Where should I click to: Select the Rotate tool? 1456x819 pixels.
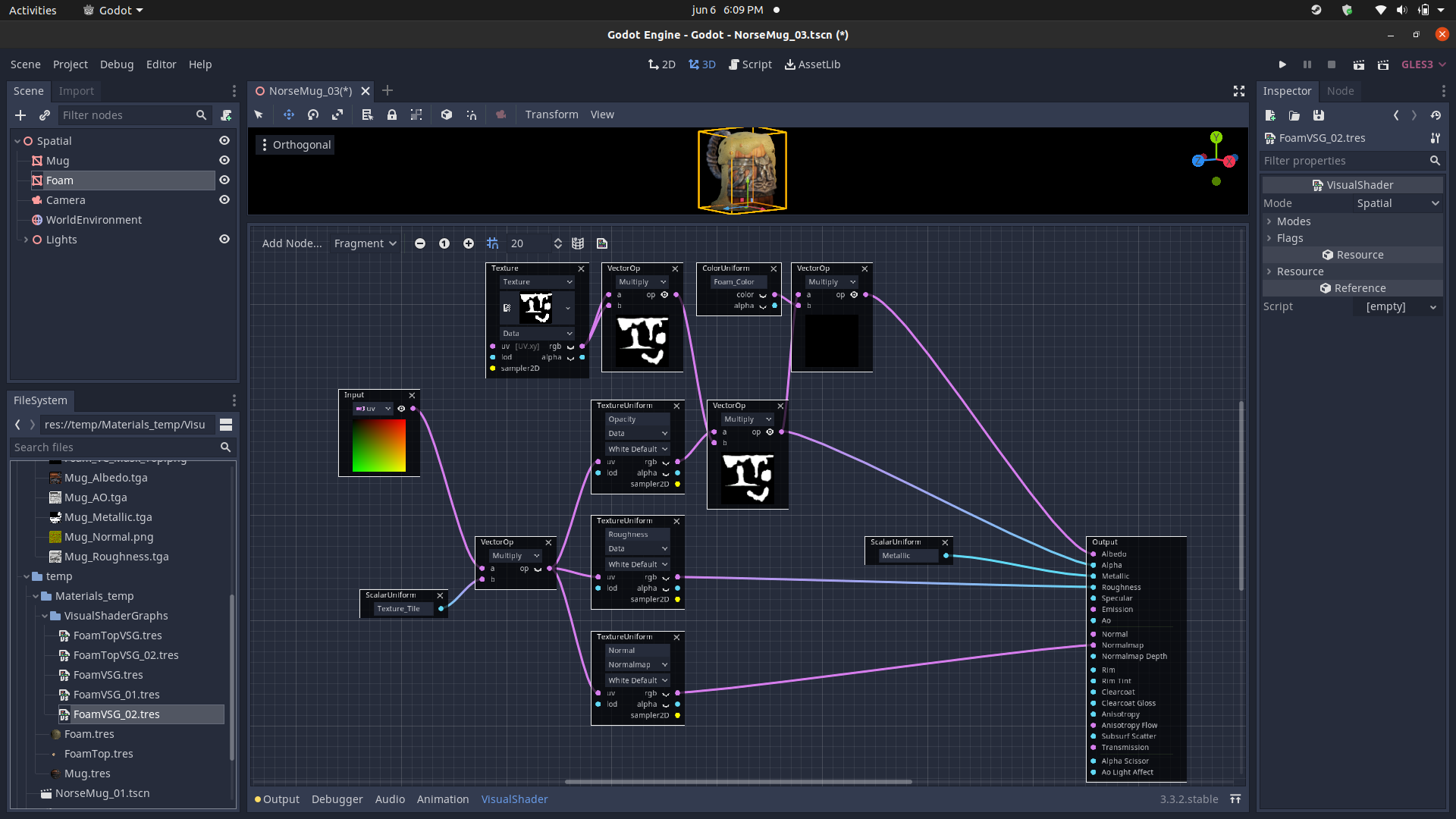(312, 115)
